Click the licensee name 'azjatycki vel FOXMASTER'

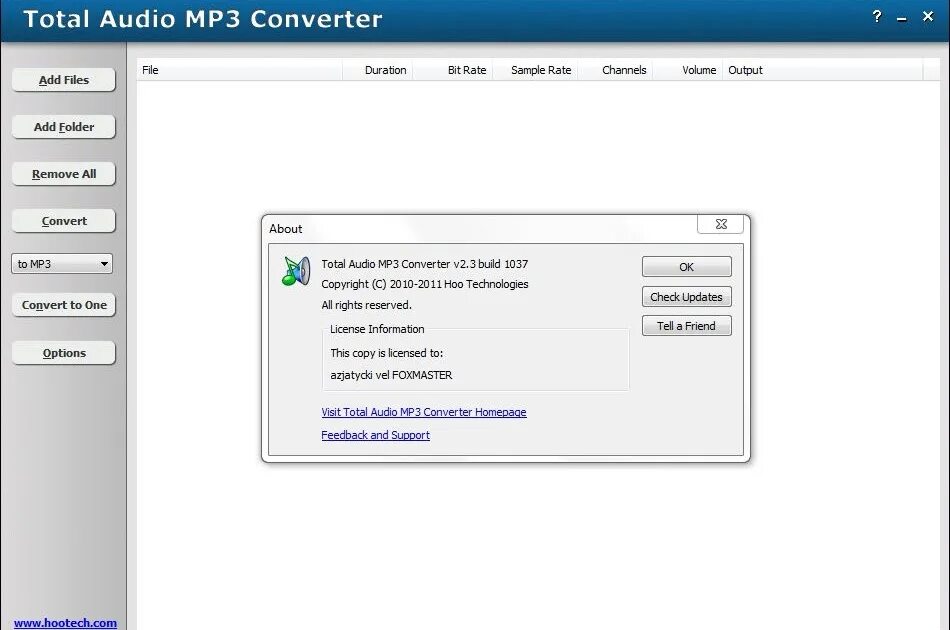coord(391,375)
